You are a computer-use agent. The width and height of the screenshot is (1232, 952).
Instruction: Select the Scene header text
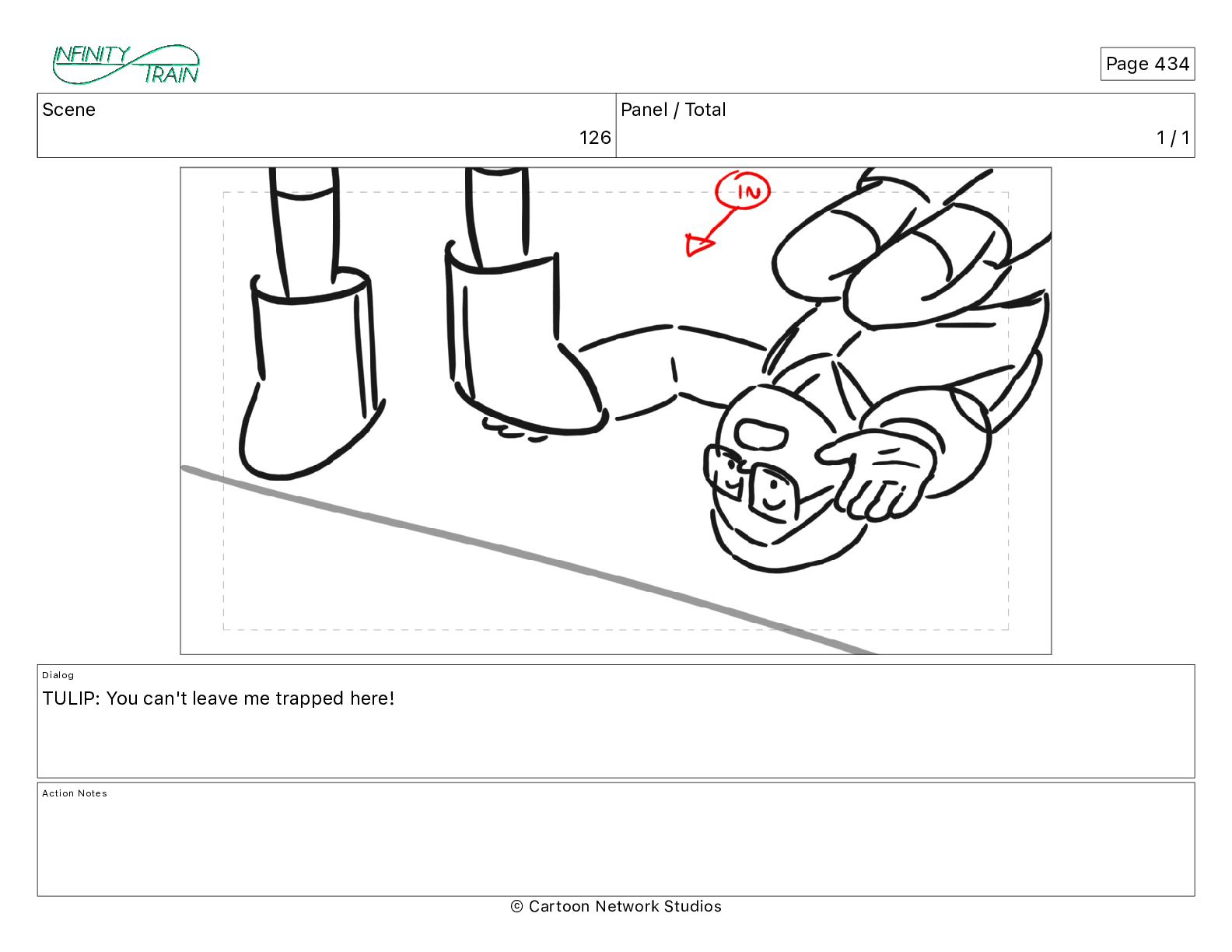point(69,110)
